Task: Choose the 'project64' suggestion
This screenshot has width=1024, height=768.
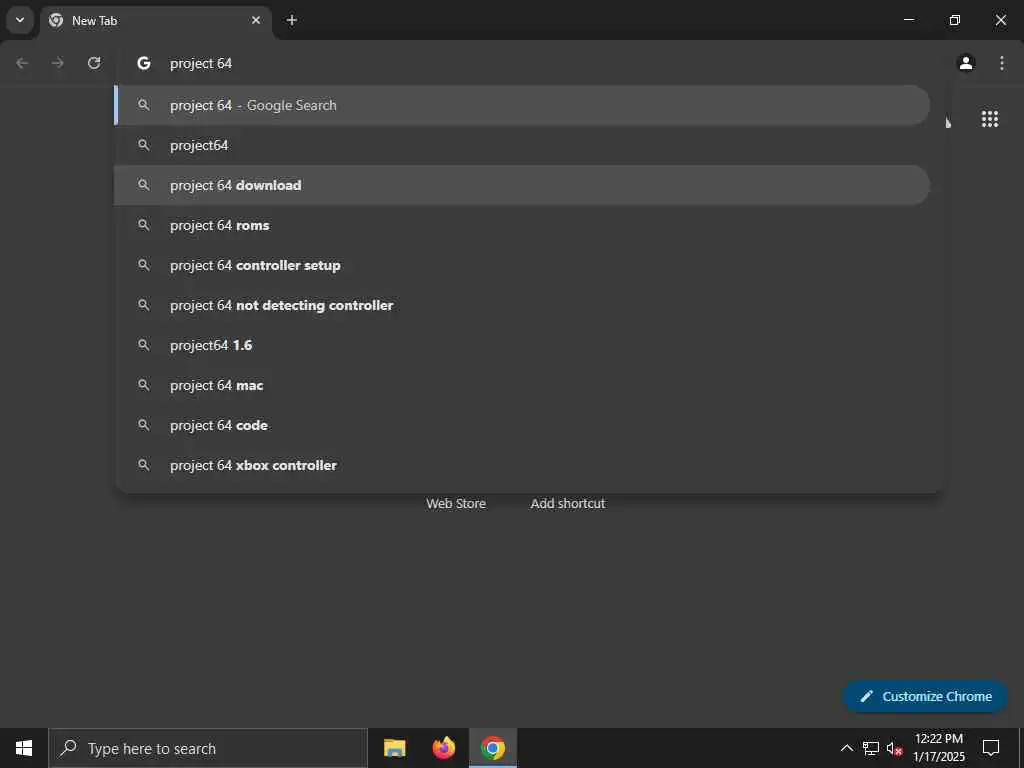Action: click(x=522, y=145)
